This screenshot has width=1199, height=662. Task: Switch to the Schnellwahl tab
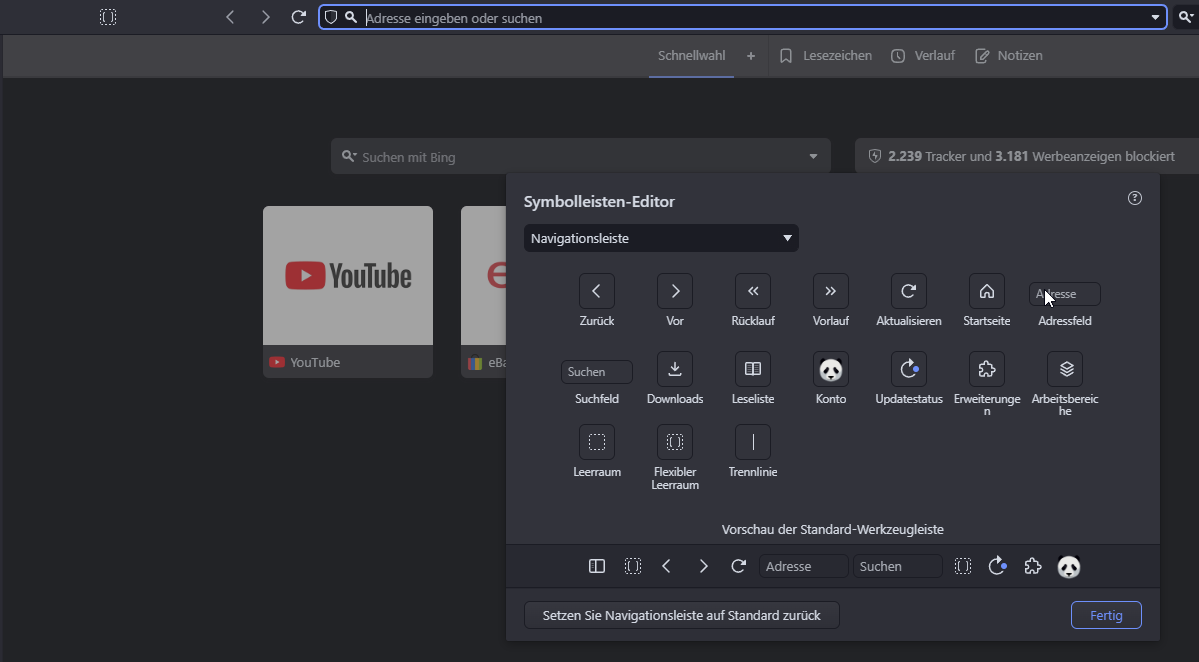[691, 56]
